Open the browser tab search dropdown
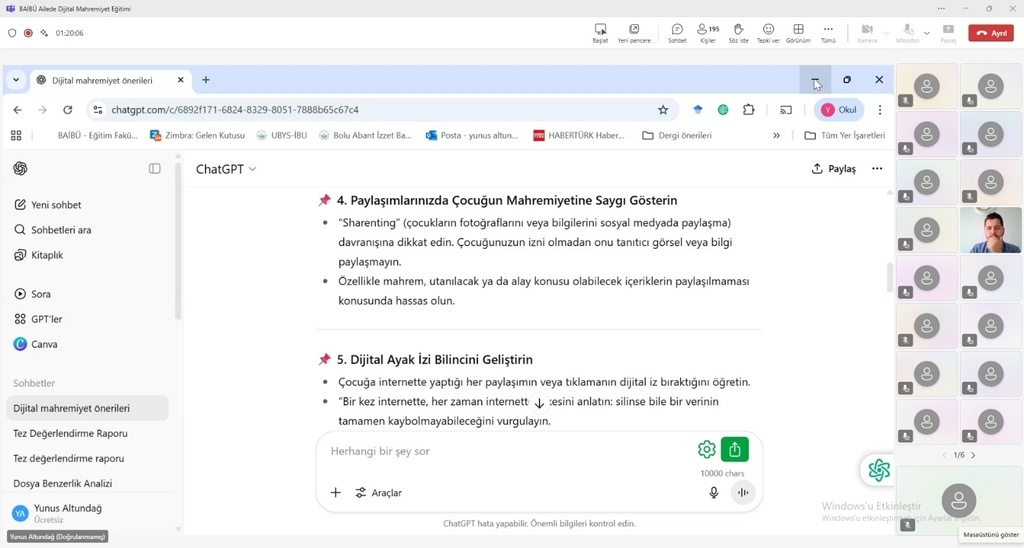This screenshot has height=548, width=1024. (x=16, y=80)
